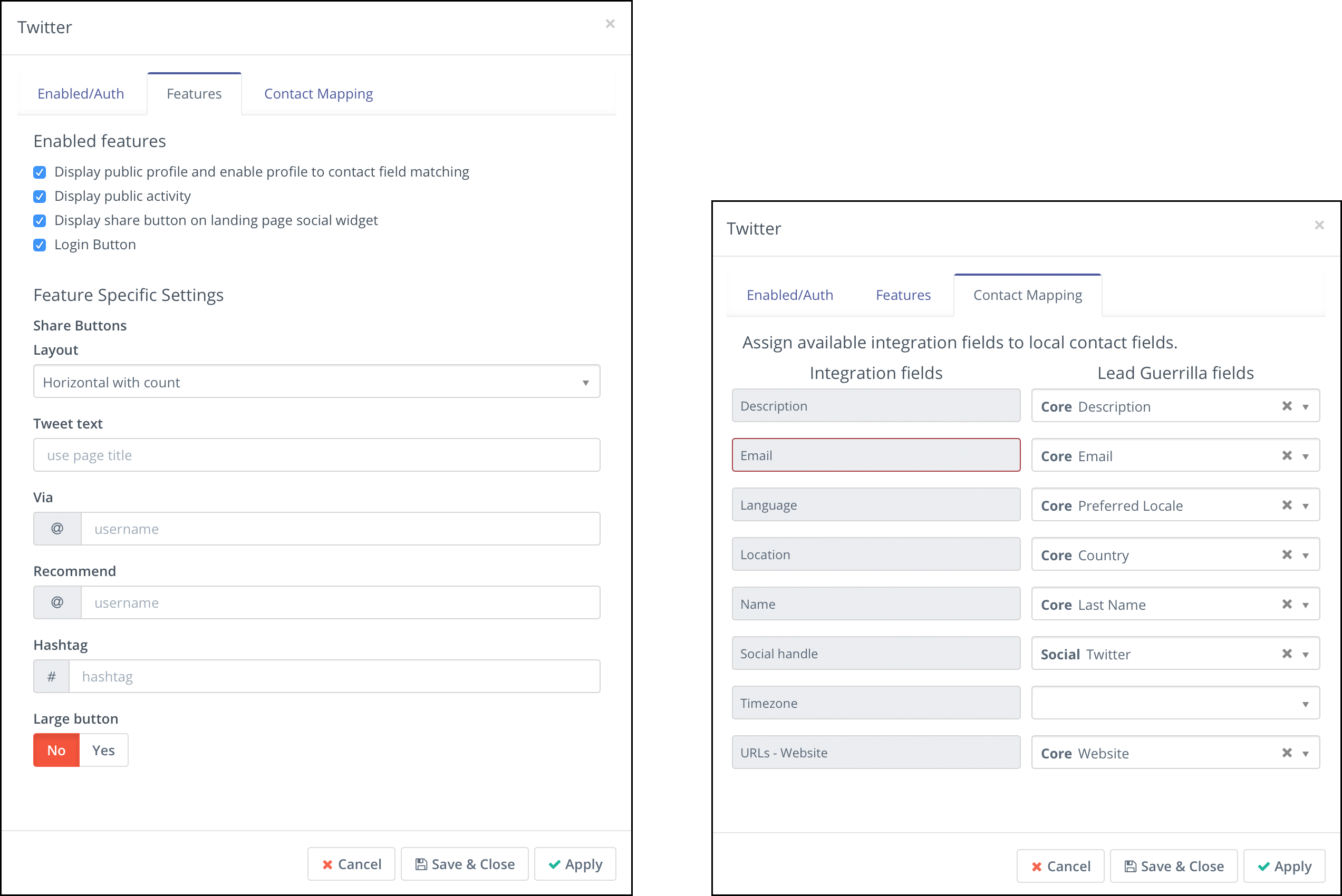Switch to Enabled/Auth tab in Features dialog
This screenshot has height=896, width=1342.
[81, 94]
